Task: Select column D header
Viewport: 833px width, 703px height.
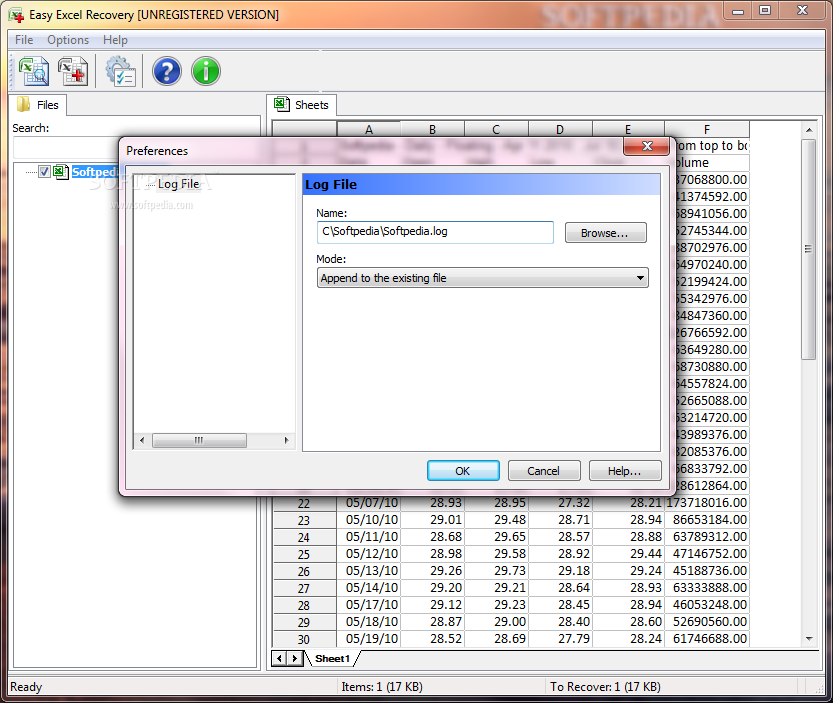Action: (560, 130)
